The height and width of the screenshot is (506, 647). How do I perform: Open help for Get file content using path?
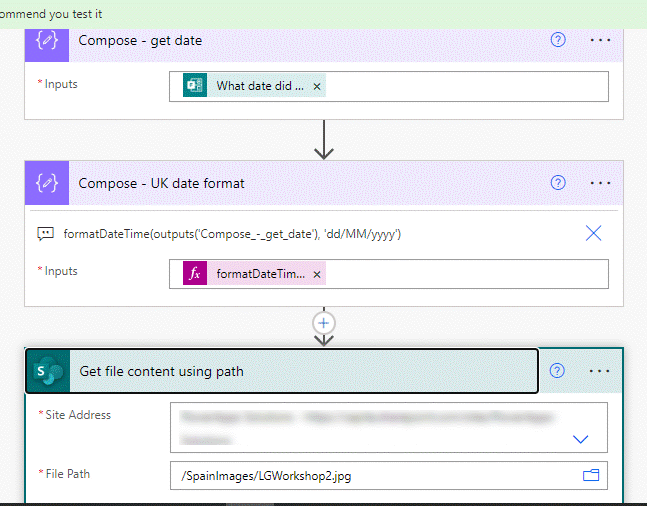coord(558,371)
